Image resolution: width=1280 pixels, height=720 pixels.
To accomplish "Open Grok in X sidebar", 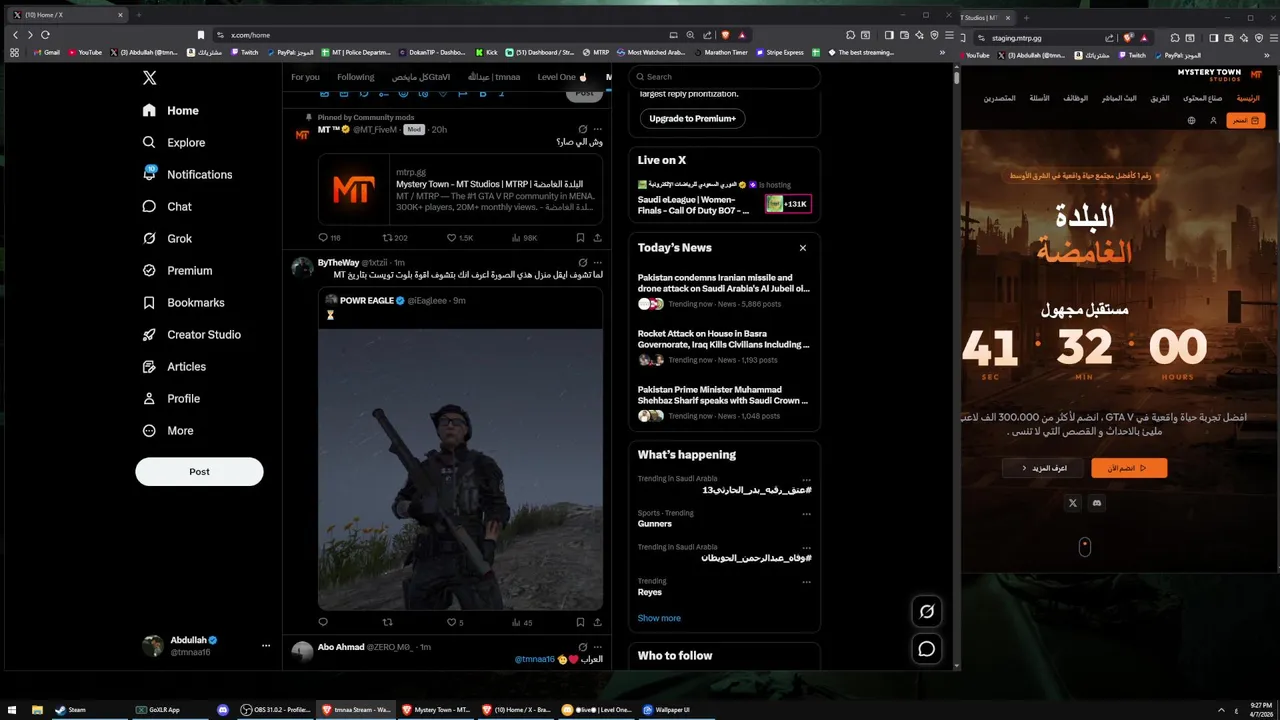I will [167, 239].
